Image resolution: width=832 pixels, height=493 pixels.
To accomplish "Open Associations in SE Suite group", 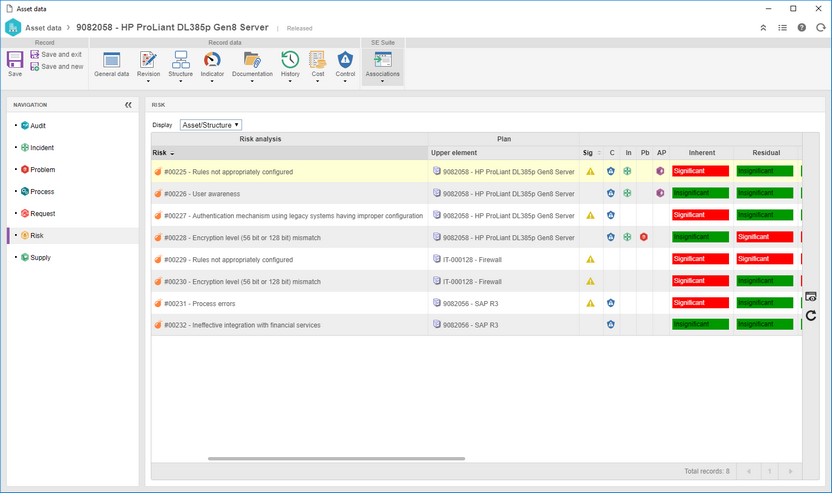I will click(x=383, y=65).
